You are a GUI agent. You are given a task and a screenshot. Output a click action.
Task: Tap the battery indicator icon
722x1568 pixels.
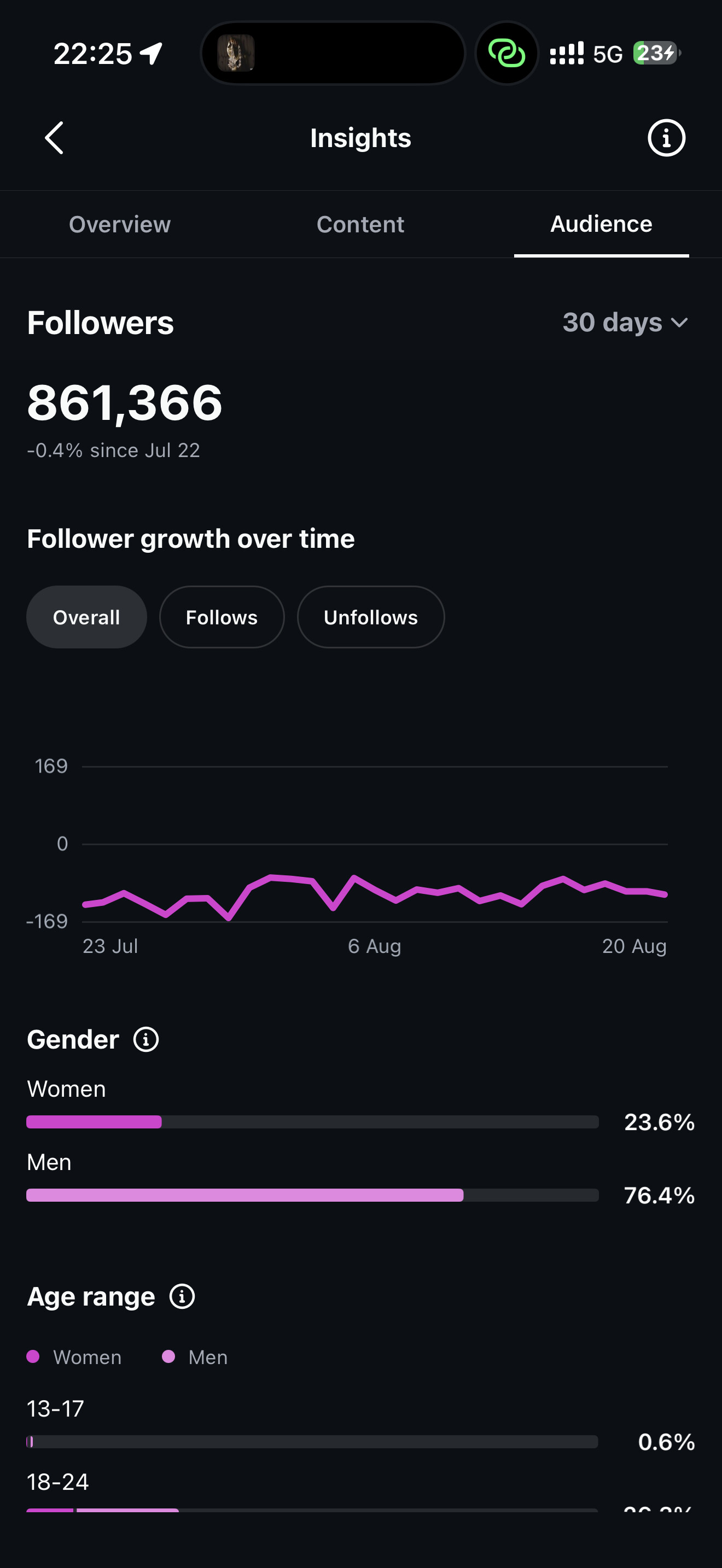(x=656, y=53)
